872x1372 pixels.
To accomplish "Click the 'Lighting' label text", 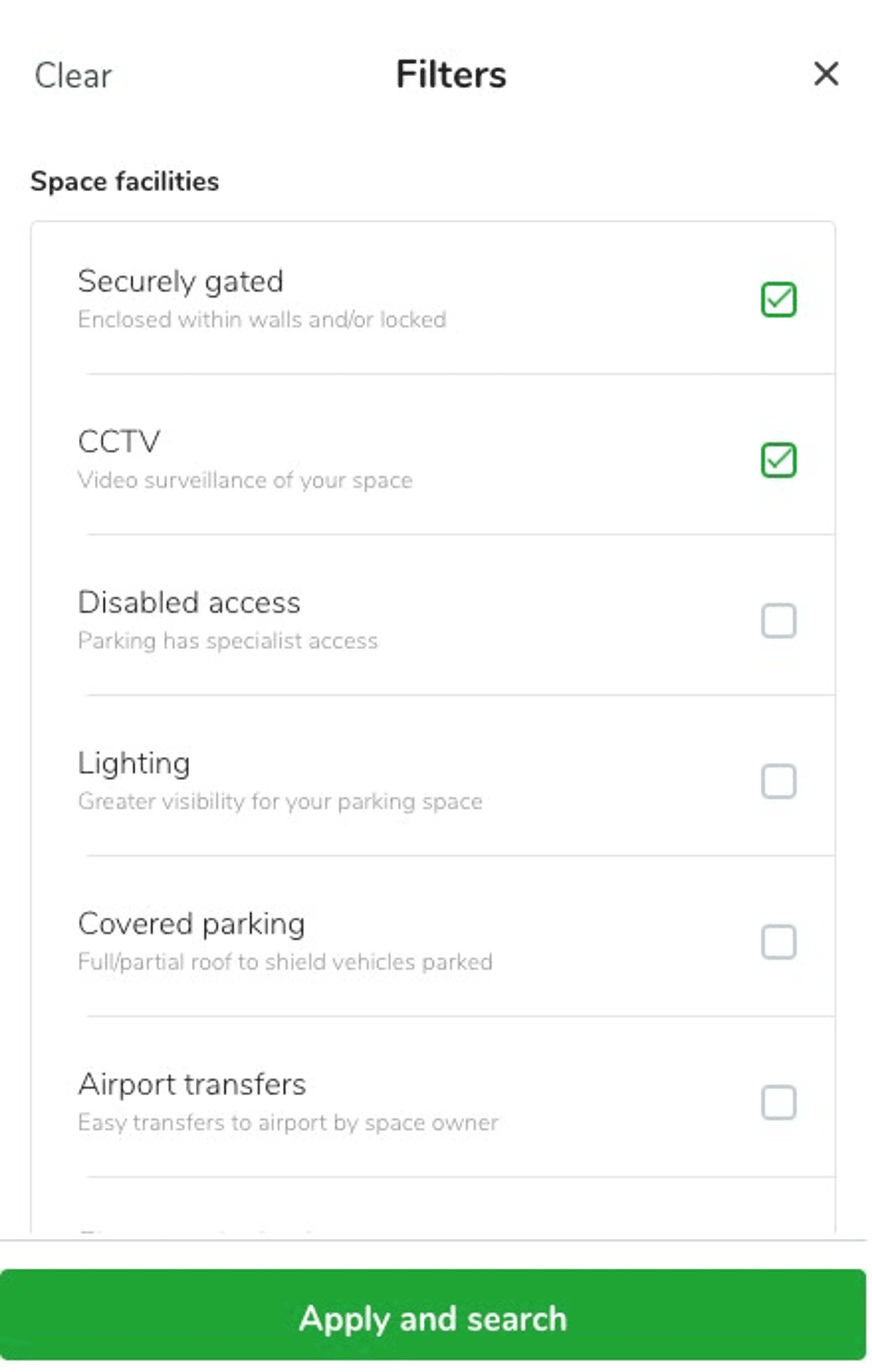I will click(x=134, y=763).
